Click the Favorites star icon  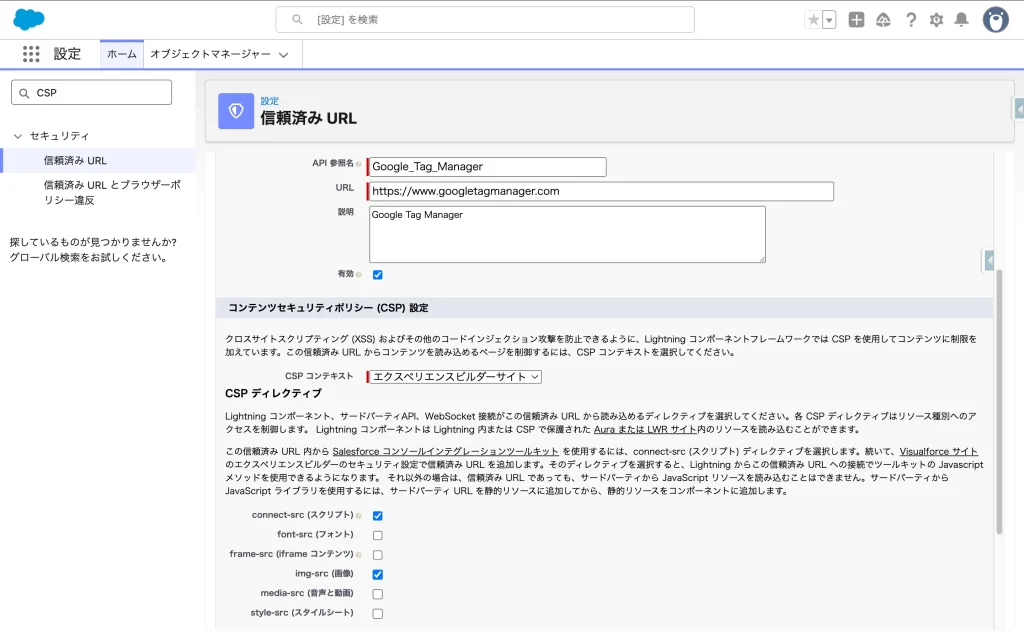coord(813,20)
